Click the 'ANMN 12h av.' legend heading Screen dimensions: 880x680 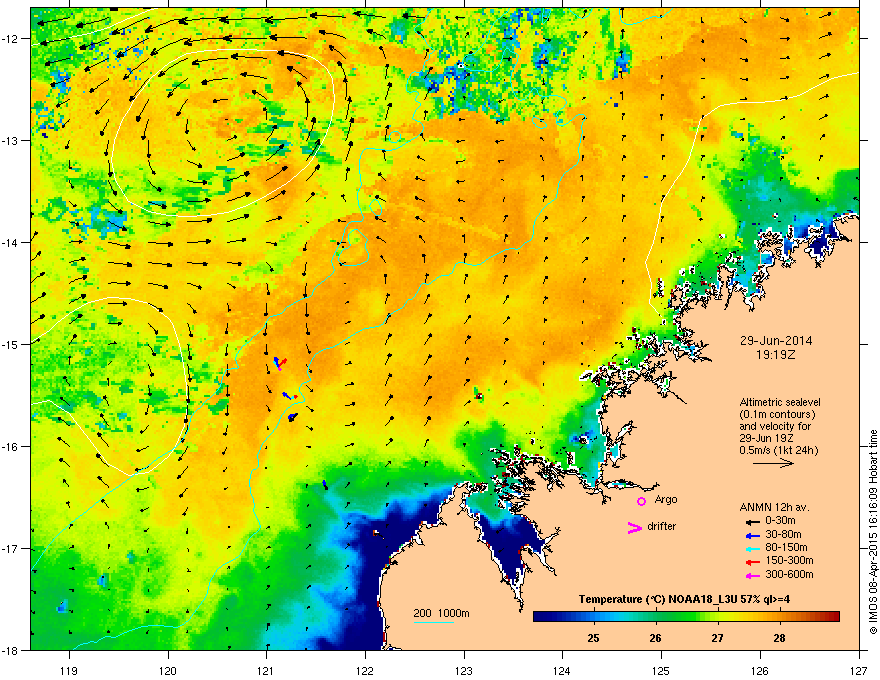pos(774,507)
